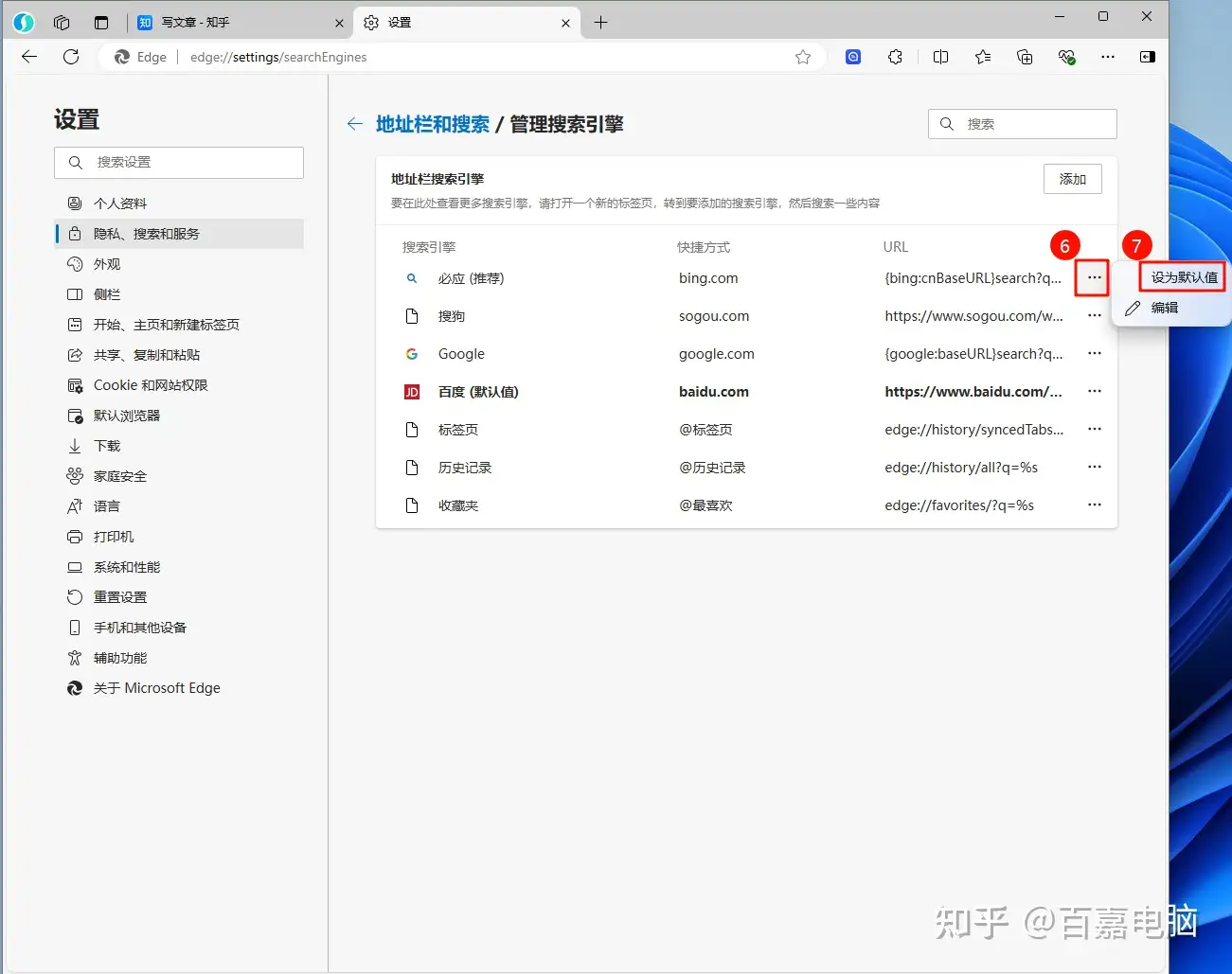Open the profile icon in title bar

[x=24, y=22]
